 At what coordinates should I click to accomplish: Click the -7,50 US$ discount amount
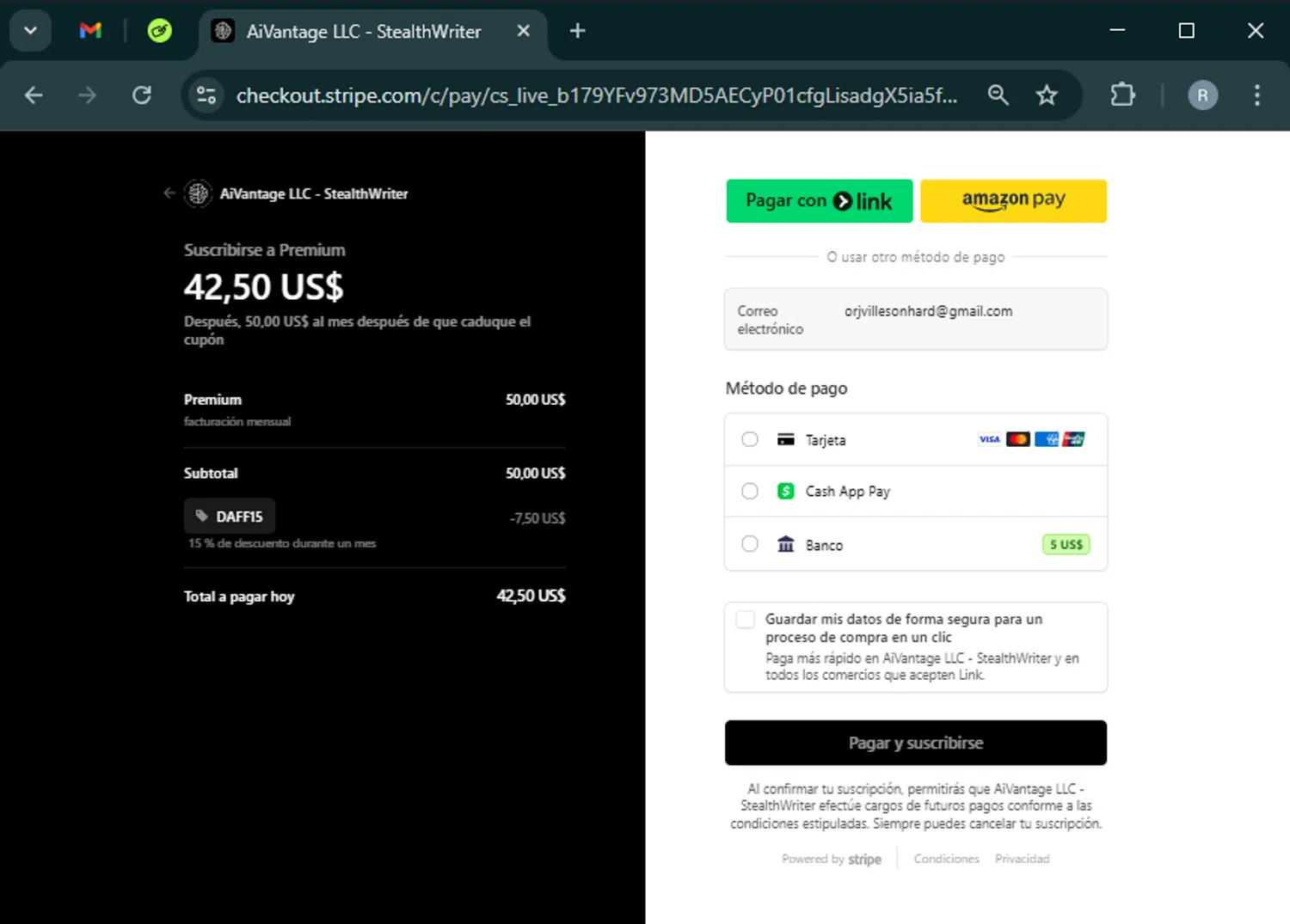537,518
